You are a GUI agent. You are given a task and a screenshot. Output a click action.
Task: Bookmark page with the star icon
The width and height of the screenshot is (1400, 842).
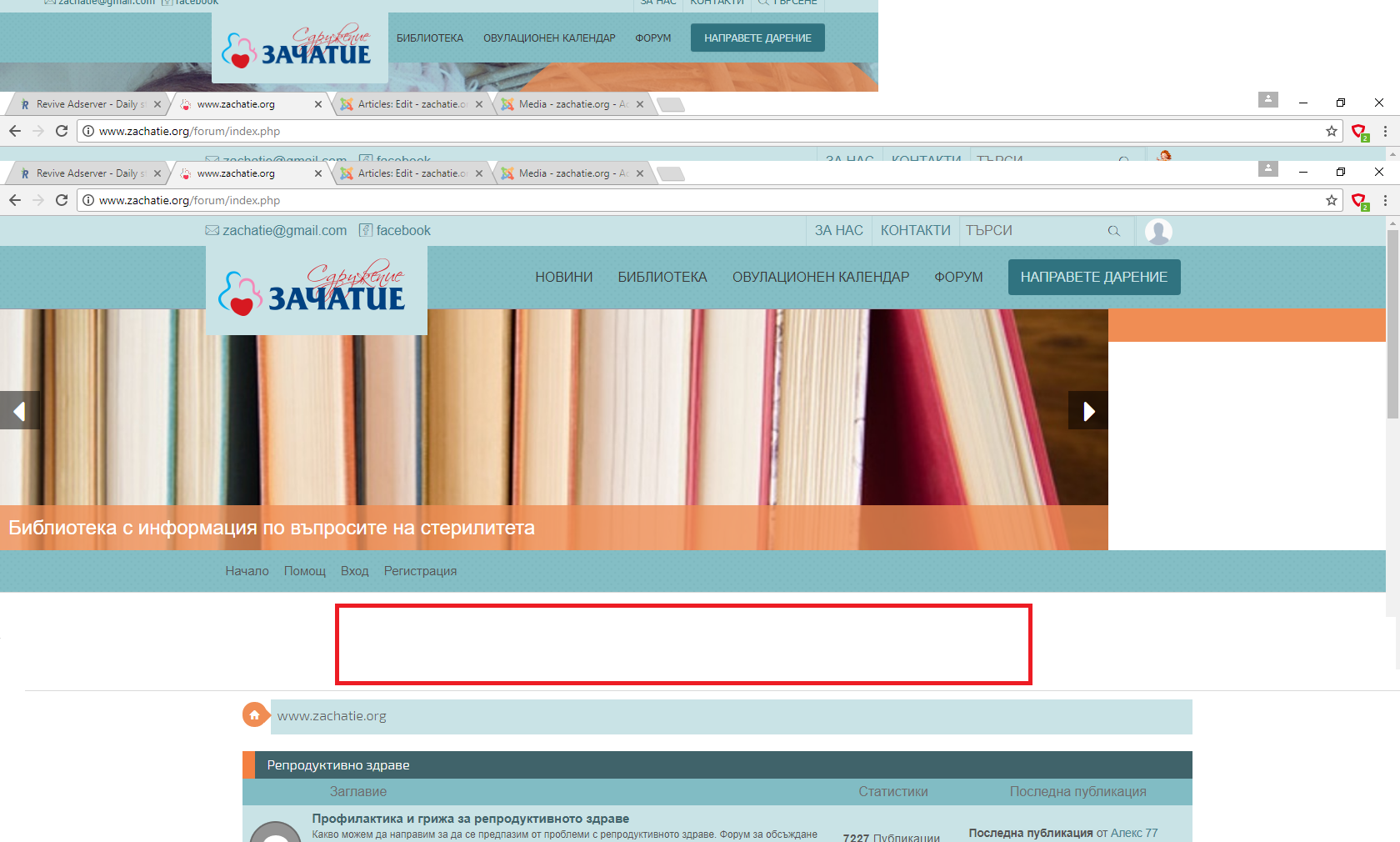pos(1331,200)
